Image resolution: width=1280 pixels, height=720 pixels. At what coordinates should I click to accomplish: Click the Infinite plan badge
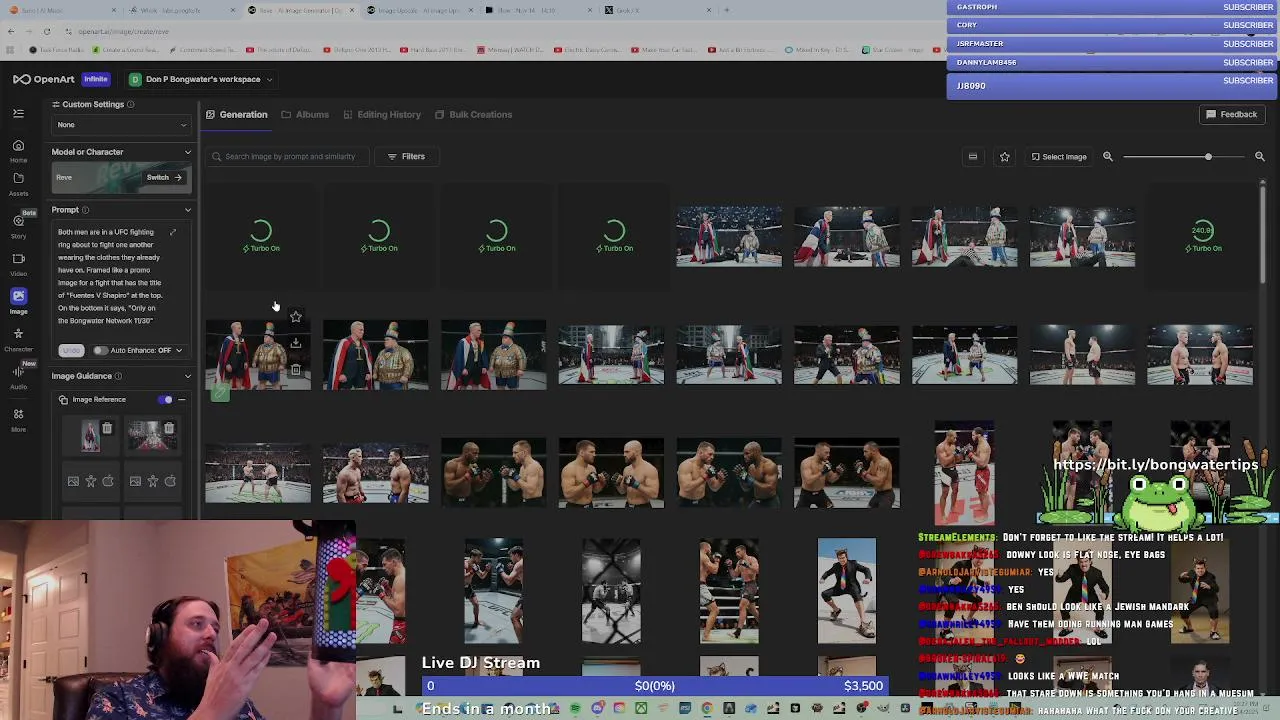[95, 79]
